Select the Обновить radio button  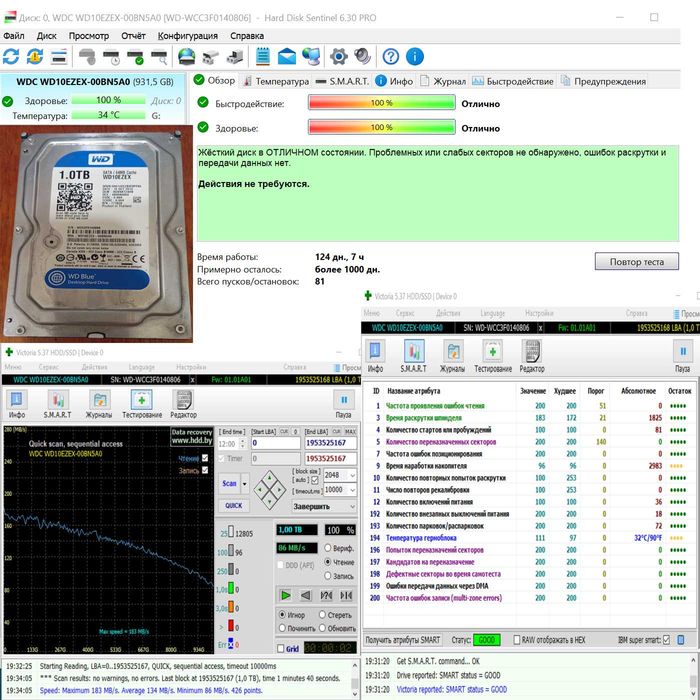click(x=322, y=628)
